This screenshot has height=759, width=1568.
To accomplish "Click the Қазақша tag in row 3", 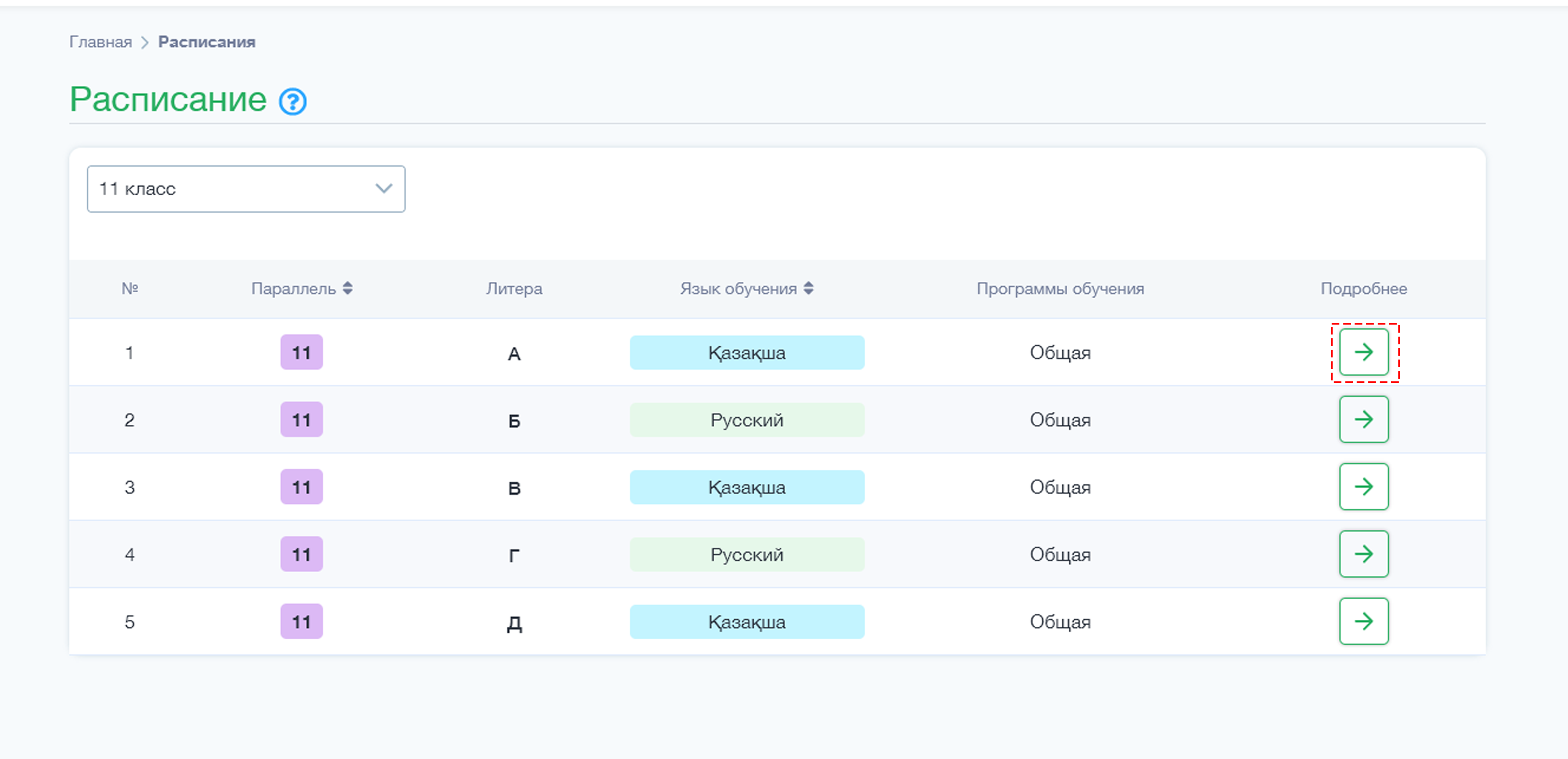I will (x=747, y=487).
